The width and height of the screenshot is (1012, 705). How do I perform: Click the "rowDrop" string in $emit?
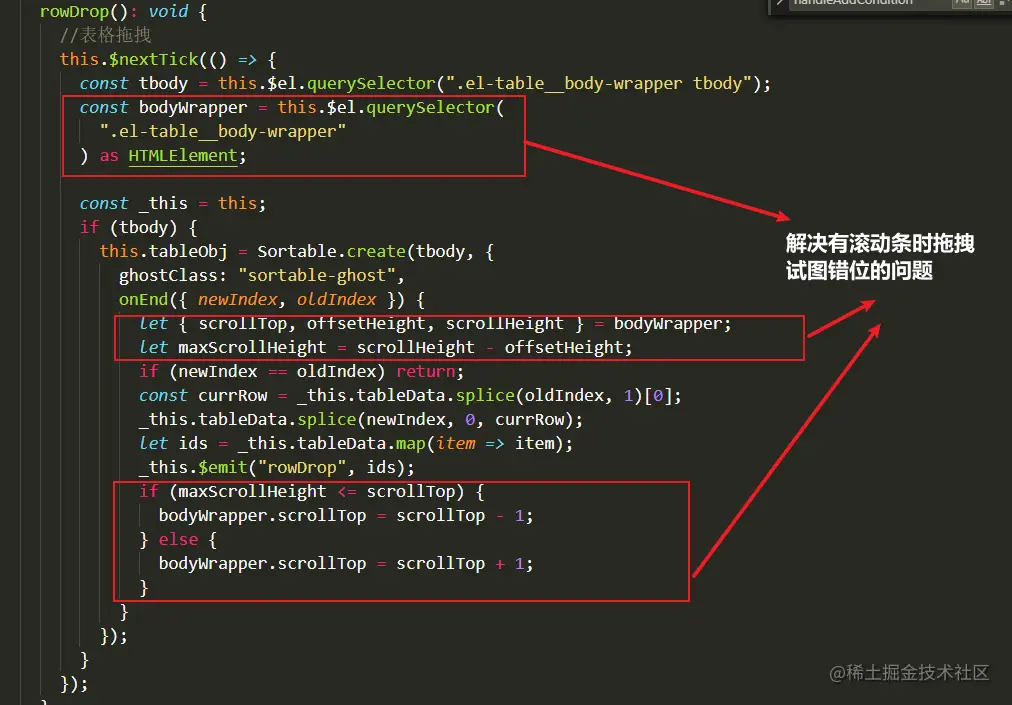[302, 467]
